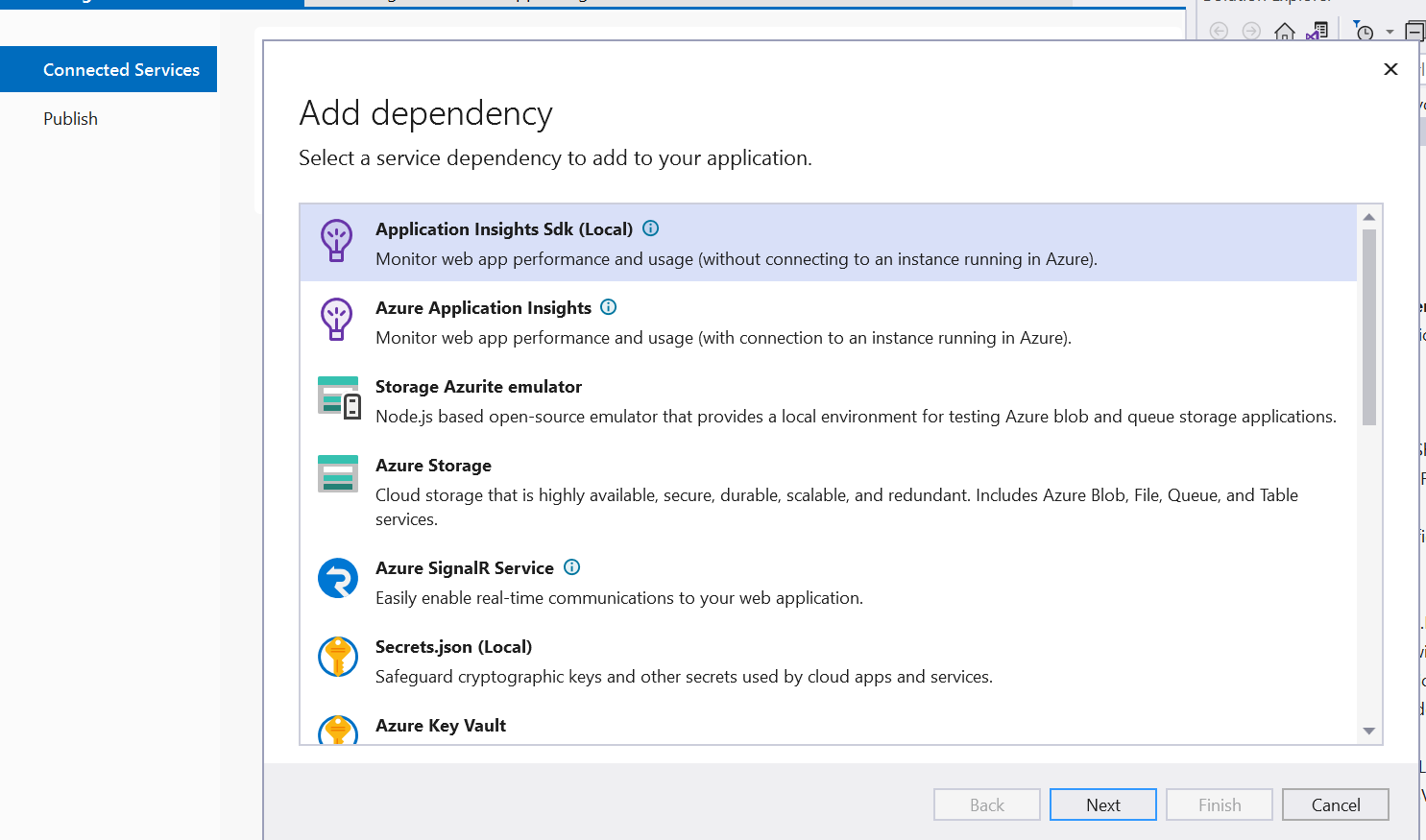Click the Cancel button
Screen dimensions: 1426x840
click(x=1336, y=804)
